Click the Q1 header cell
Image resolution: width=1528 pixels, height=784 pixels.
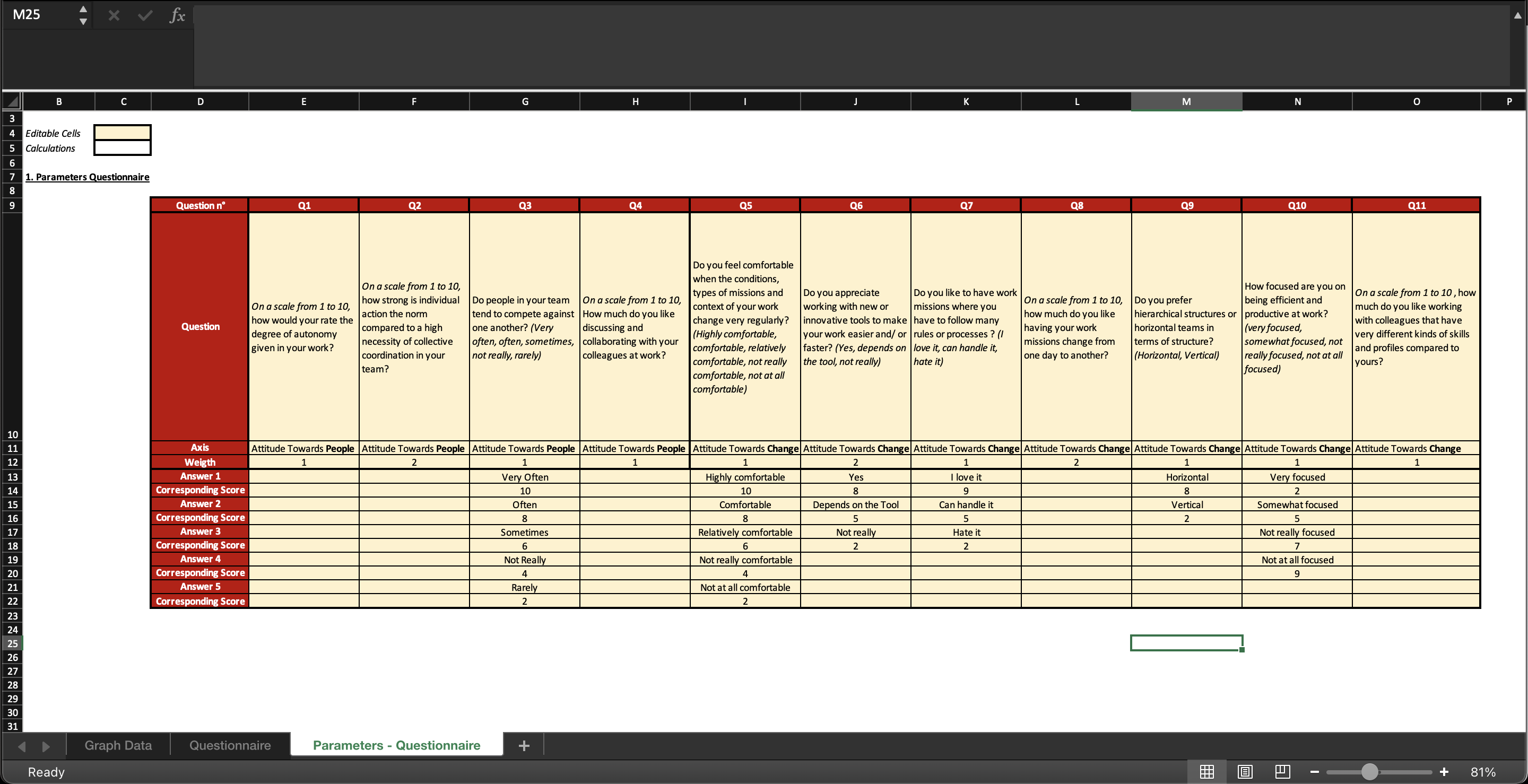[x=303, y=205]
